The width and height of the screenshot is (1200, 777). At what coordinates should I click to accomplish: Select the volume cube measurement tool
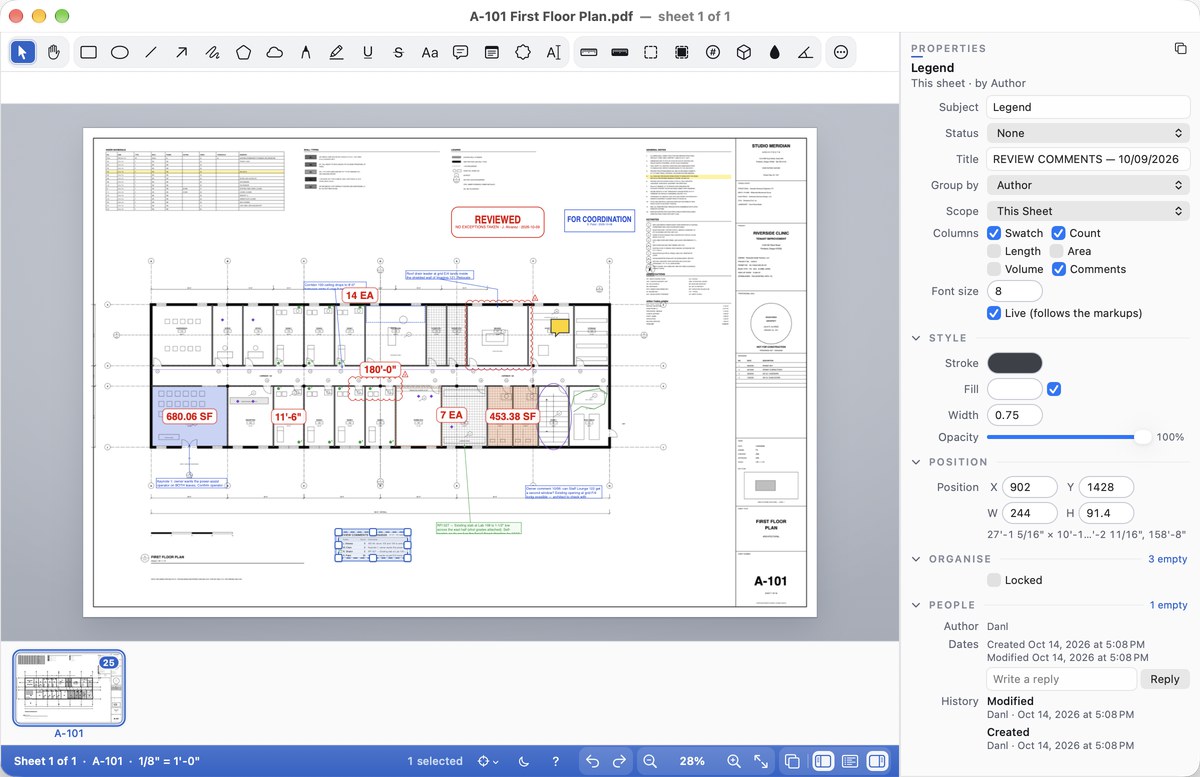744,52
